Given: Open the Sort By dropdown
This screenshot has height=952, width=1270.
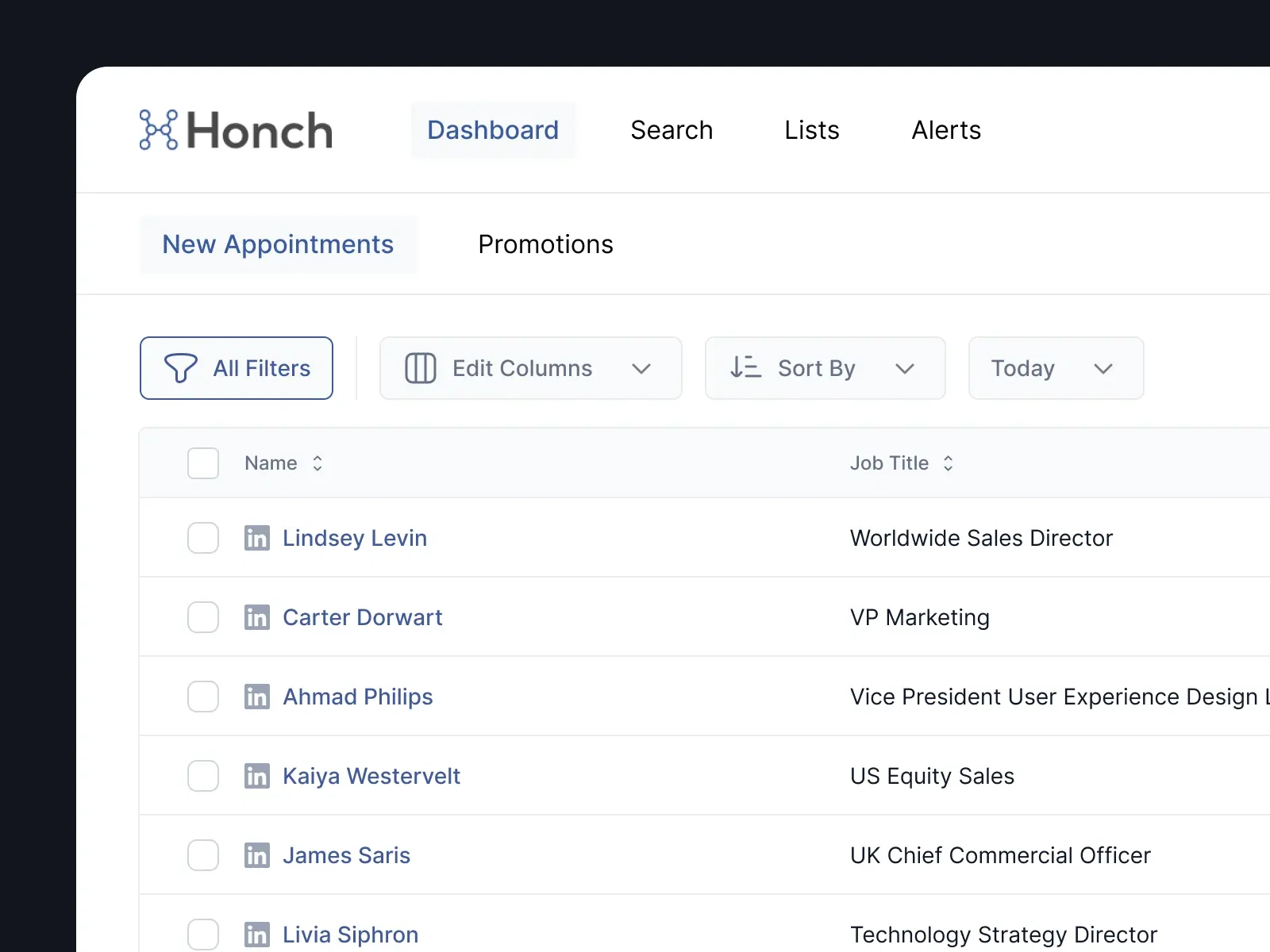Looking at the screenshot, I should coord(825,368).
